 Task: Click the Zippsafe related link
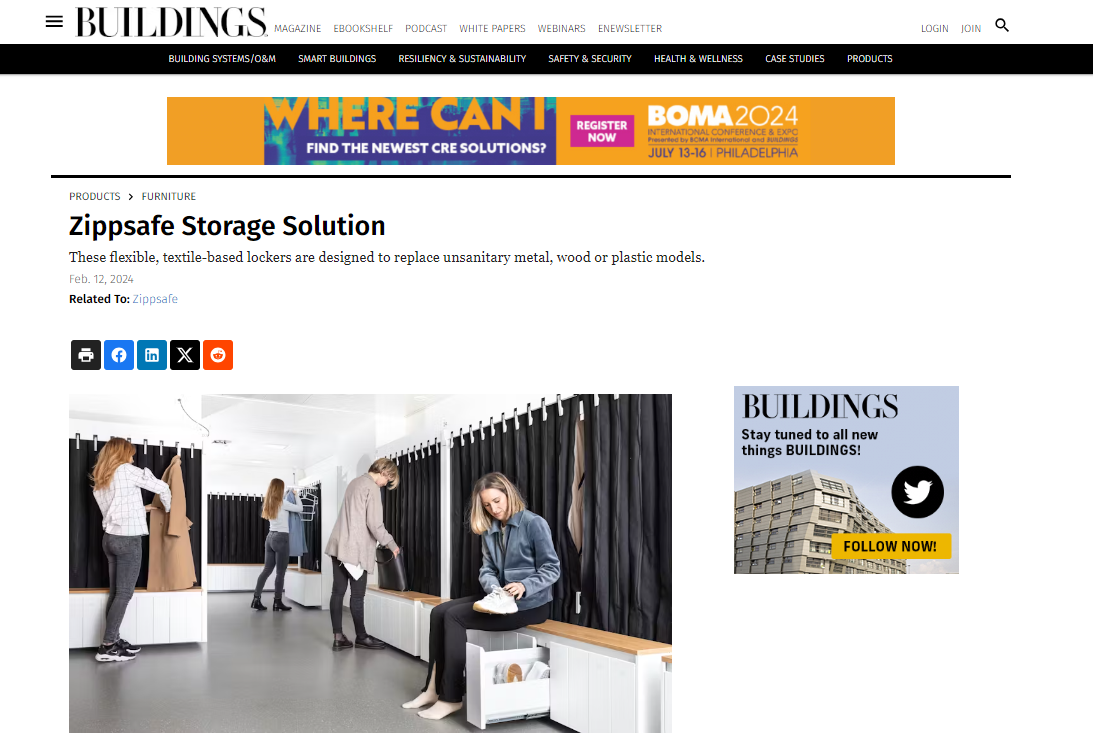[155, 299]
